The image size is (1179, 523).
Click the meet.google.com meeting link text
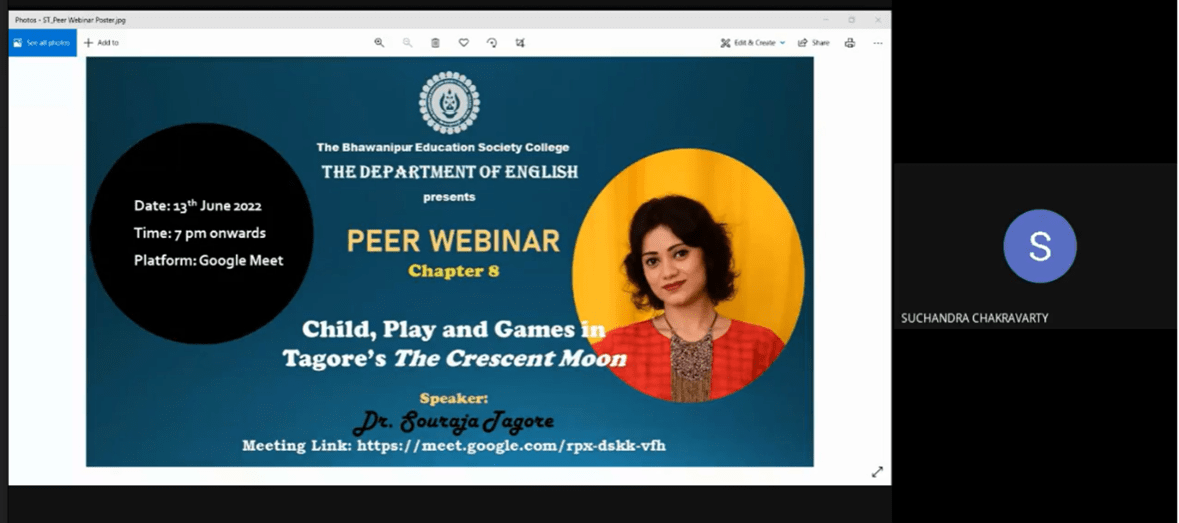point(510,446)
